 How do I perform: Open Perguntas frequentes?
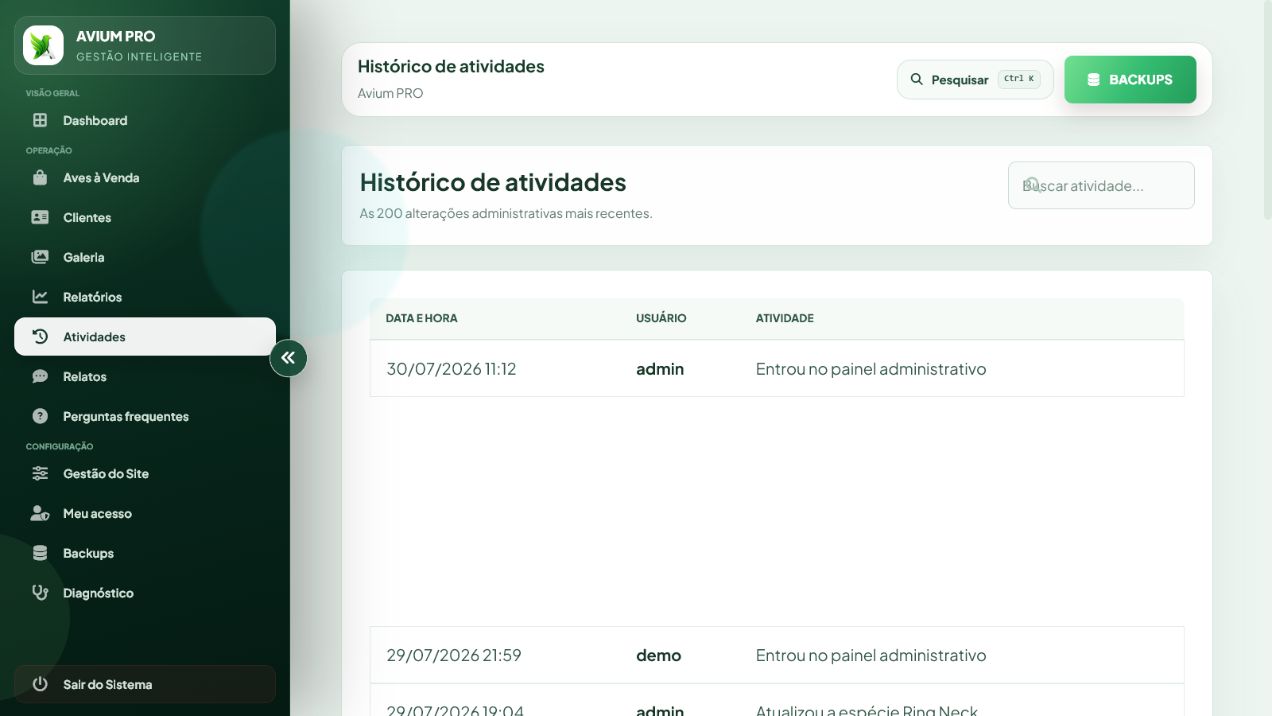pos(145,416)
